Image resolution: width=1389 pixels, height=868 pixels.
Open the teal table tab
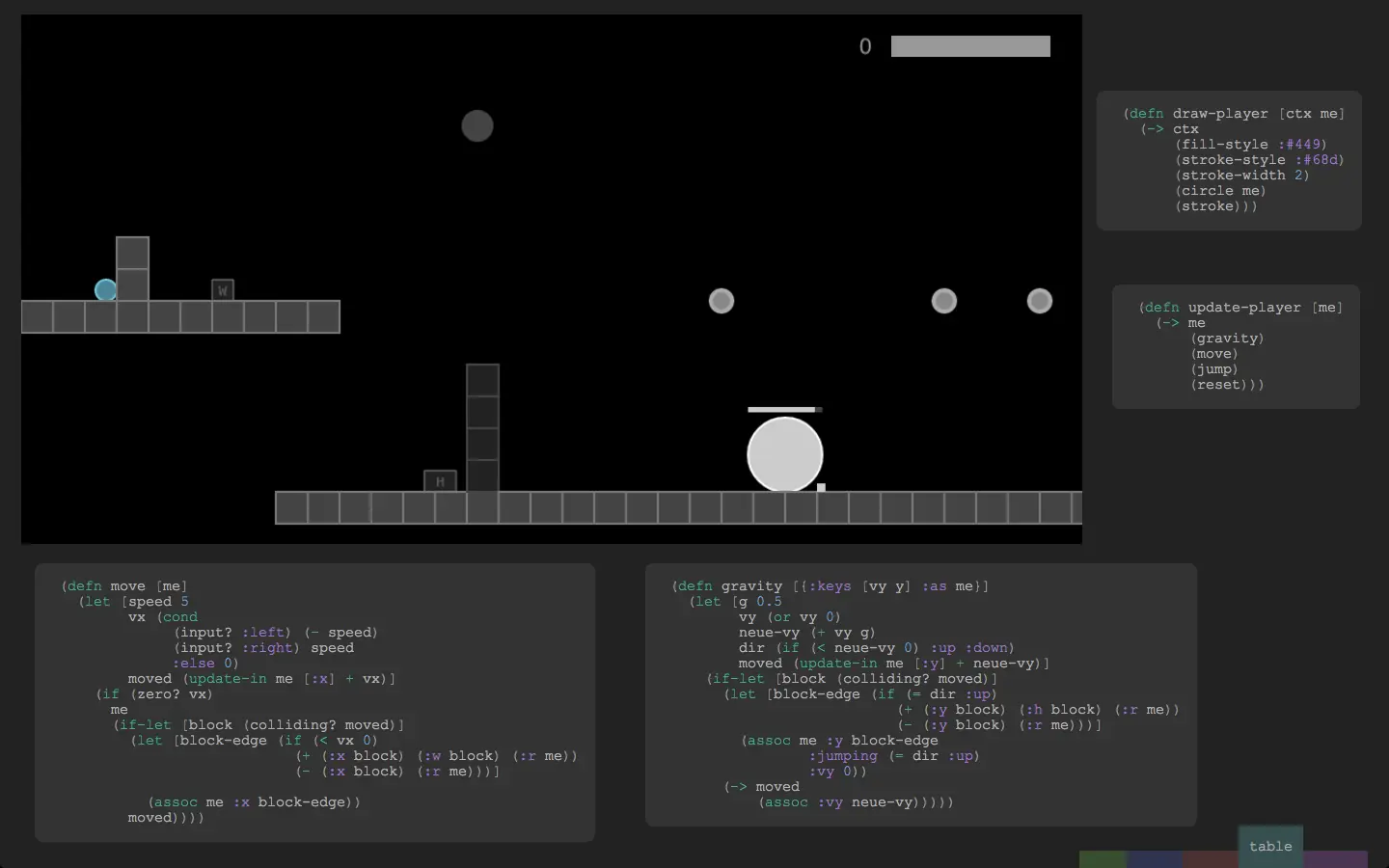[x=1270, y=846]
